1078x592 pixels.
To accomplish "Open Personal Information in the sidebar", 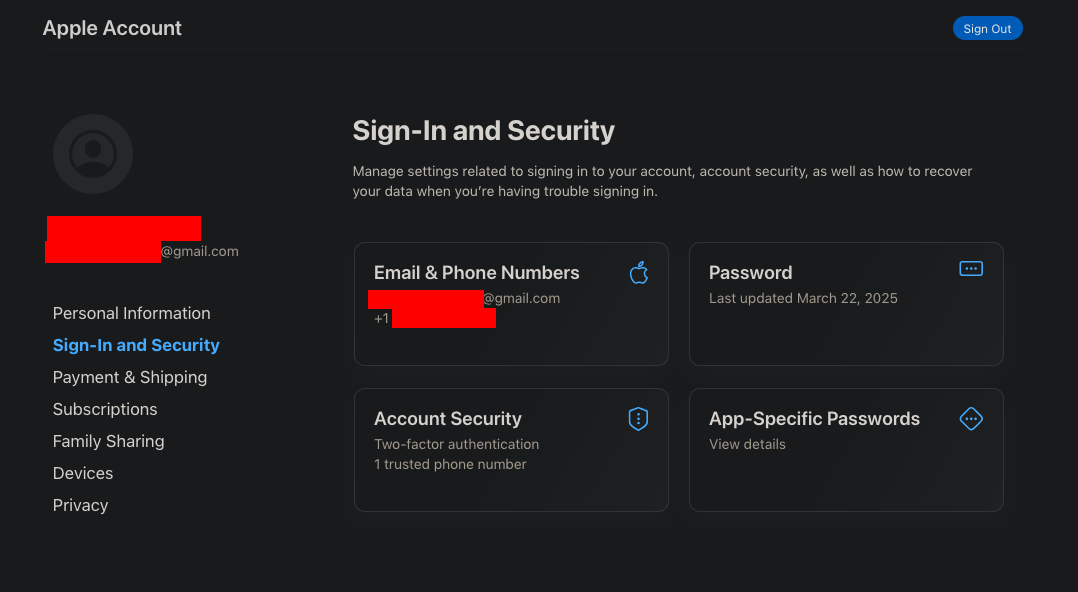I will pyautogui.click(x=132, y=313).
